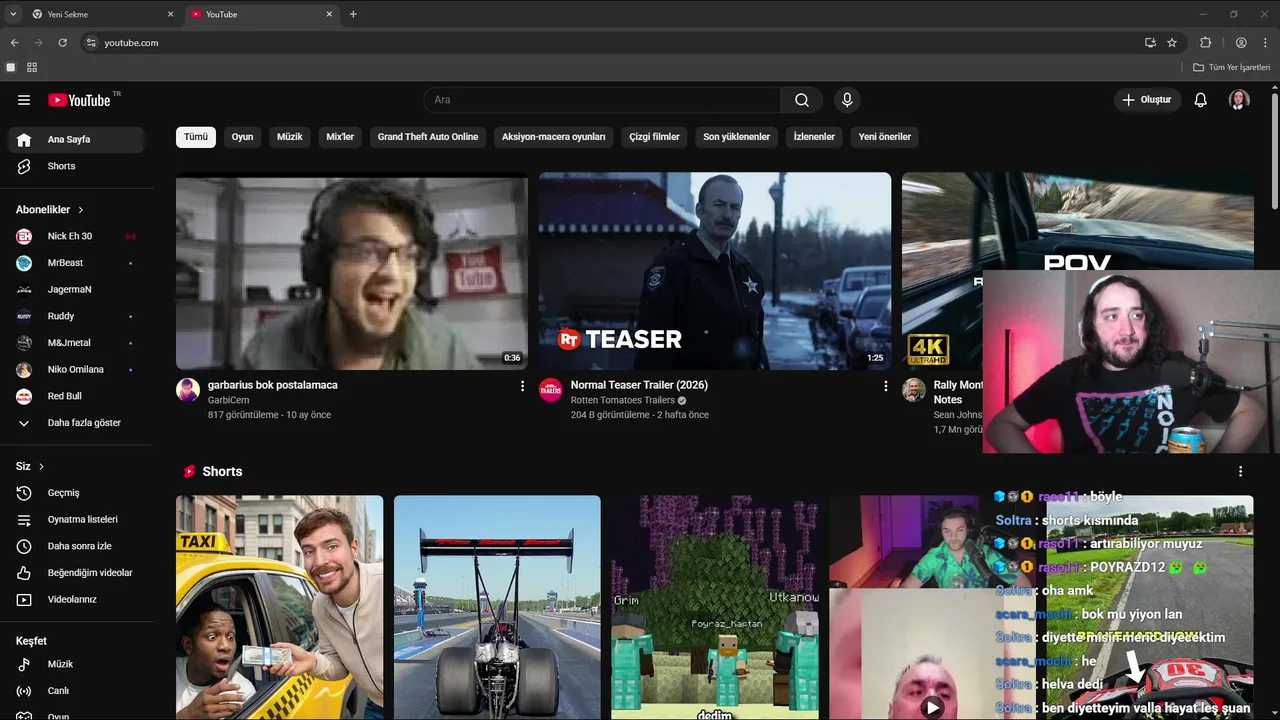Click the YouTube logo
The height and width of the screenshot is (720, 1280).
pyautogui.click(x=79, y=100)
